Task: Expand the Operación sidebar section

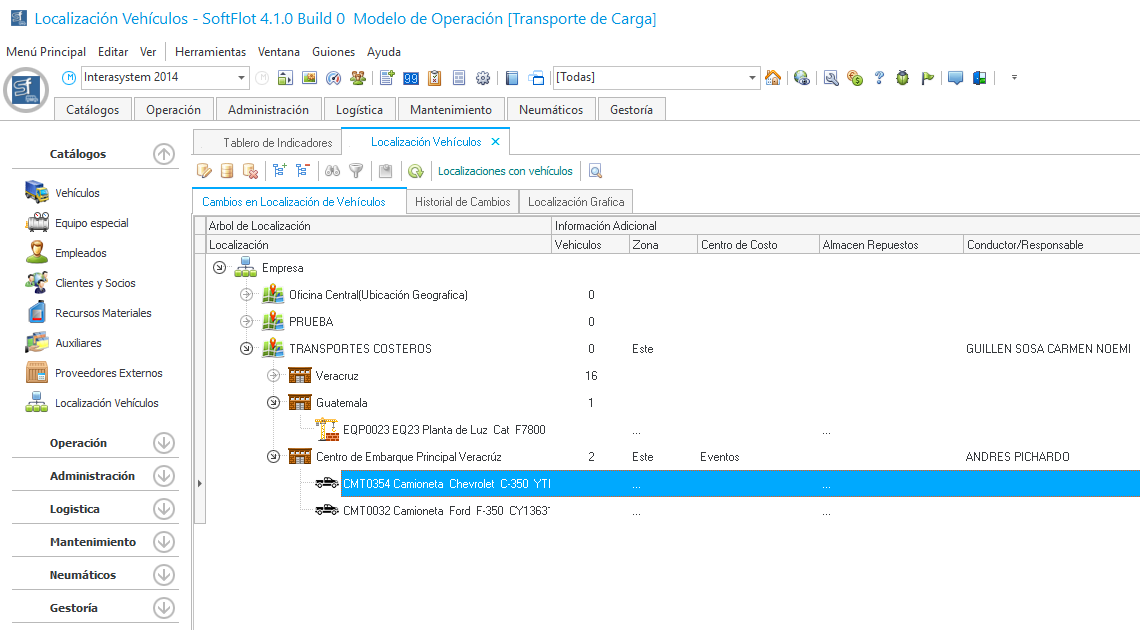Action: tap(164, 443)
